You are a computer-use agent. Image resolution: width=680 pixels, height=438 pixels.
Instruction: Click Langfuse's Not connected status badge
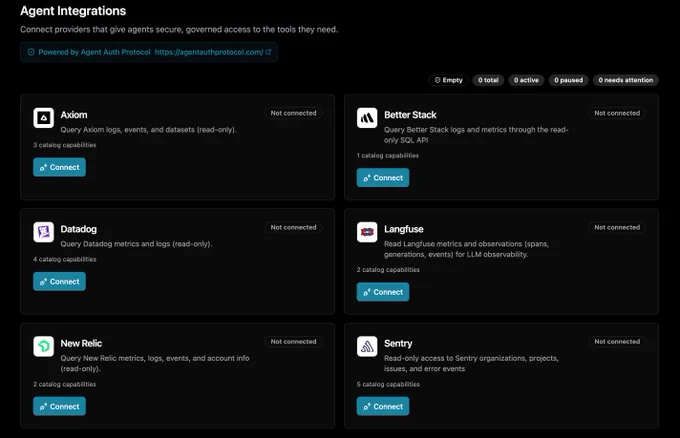(617, 227)
